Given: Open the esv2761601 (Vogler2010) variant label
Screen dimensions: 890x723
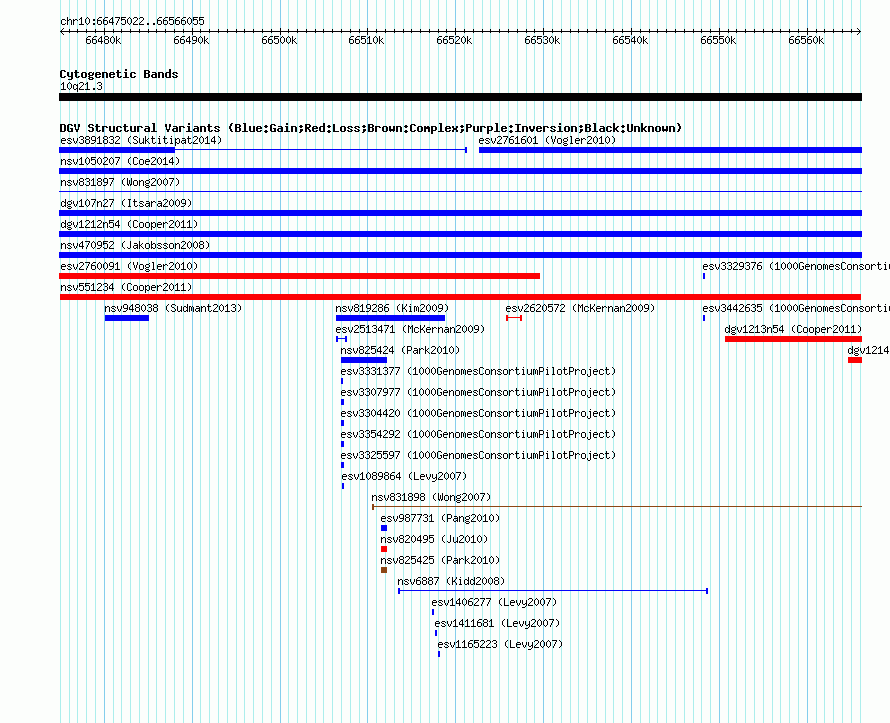Looking at the screenshot, I should pyautogui.click(x=547, y=140).
